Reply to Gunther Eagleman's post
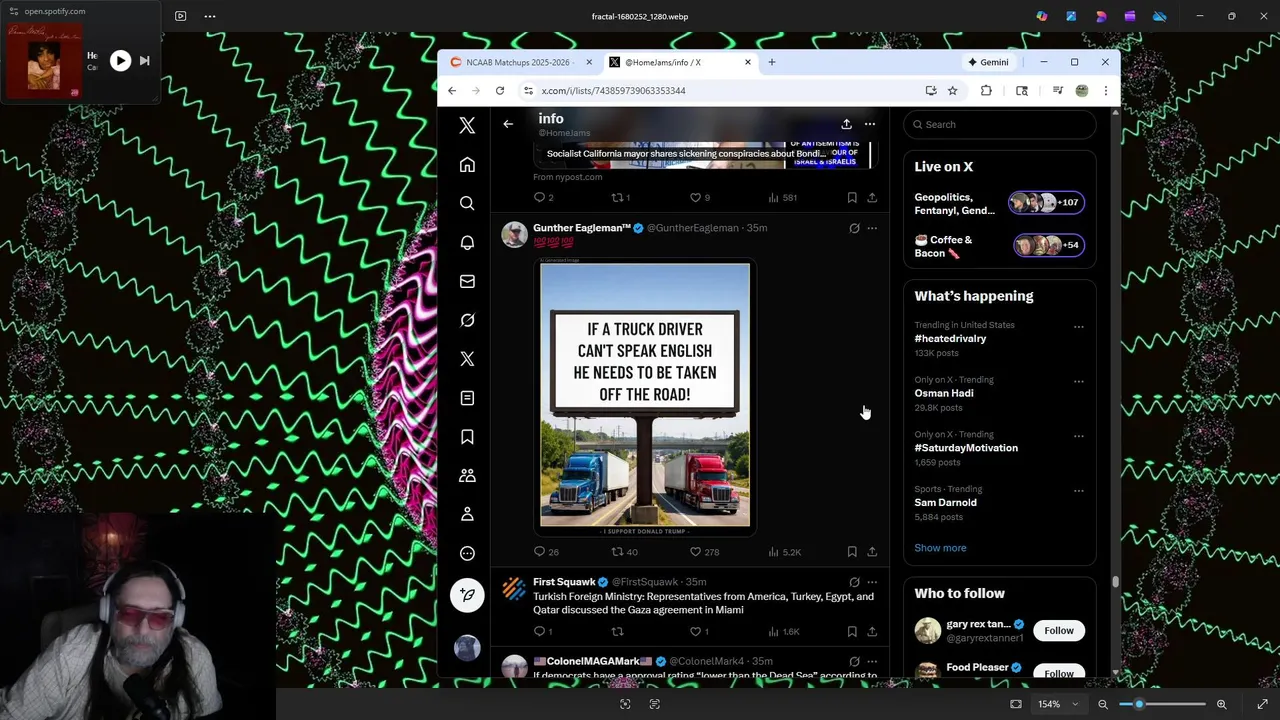 546,552
